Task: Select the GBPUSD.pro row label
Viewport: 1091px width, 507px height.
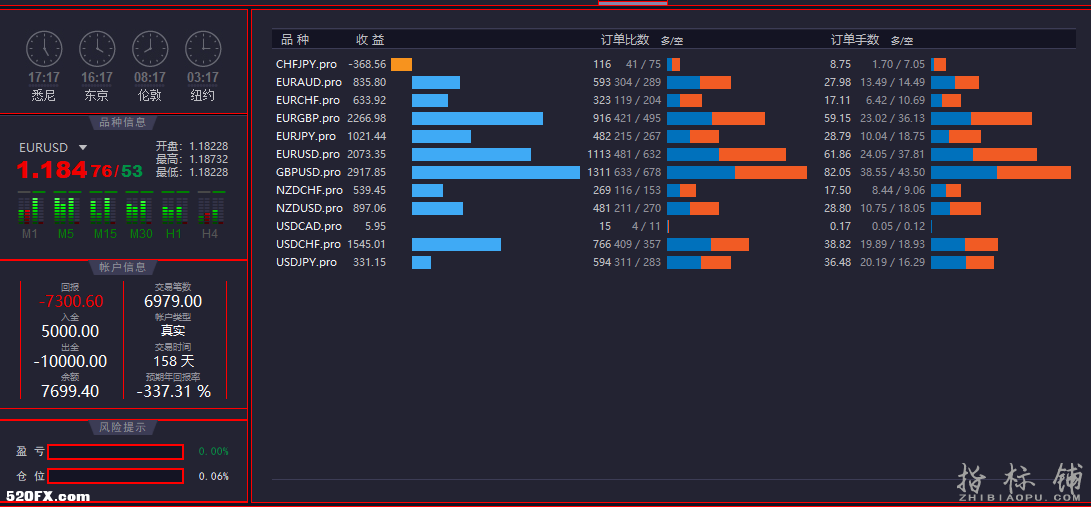Action: 308,172
